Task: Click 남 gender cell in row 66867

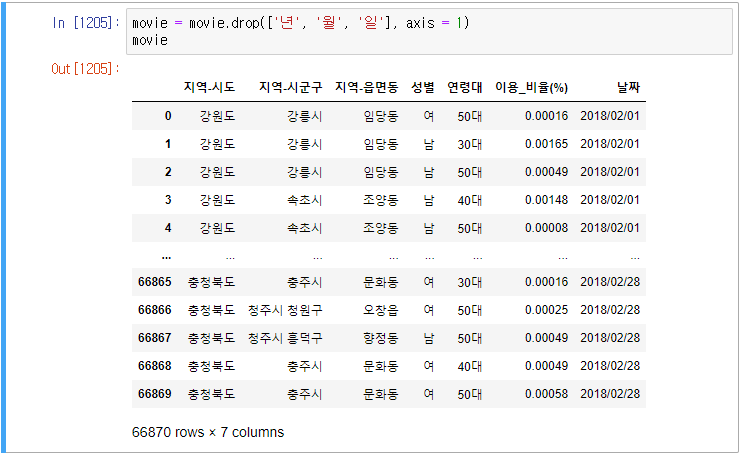Action: 428,338
